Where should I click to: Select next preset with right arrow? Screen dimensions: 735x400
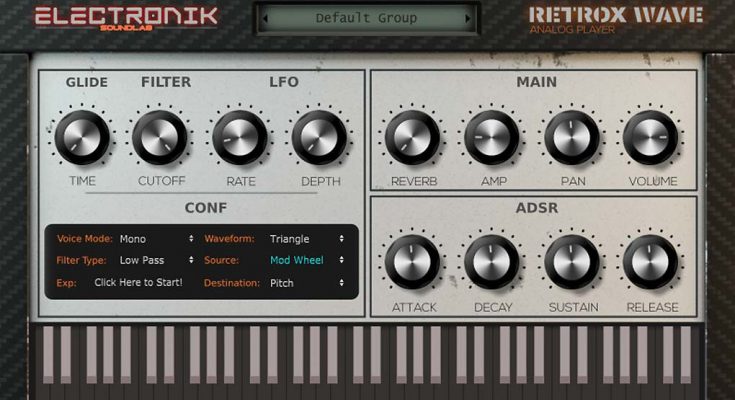[x=467, y=18]
